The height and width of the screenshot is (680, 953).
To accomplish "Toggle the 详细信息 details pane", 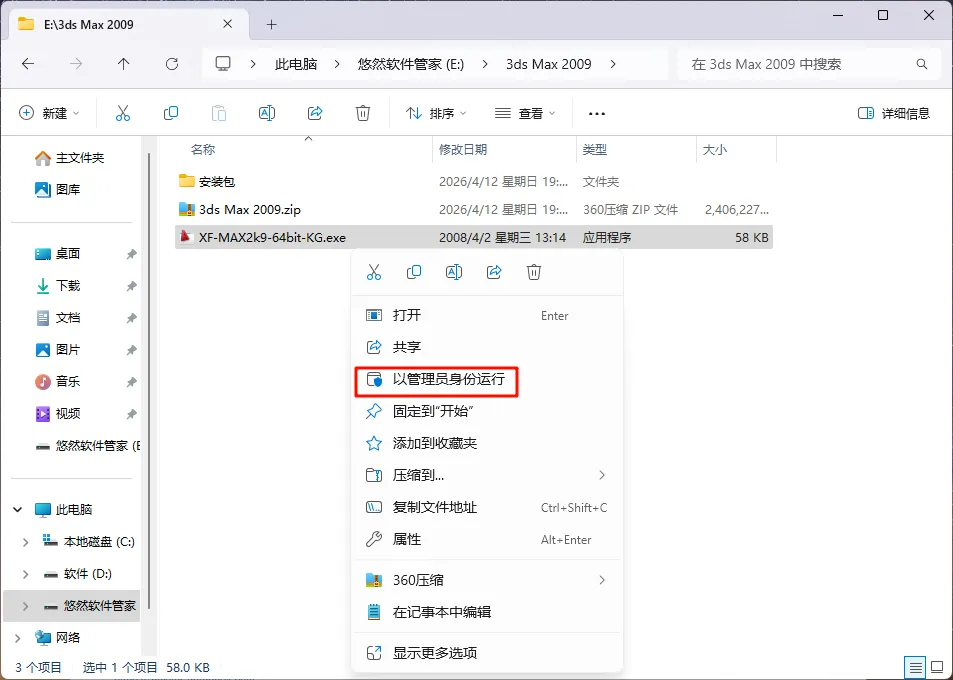I will point(893,113).
